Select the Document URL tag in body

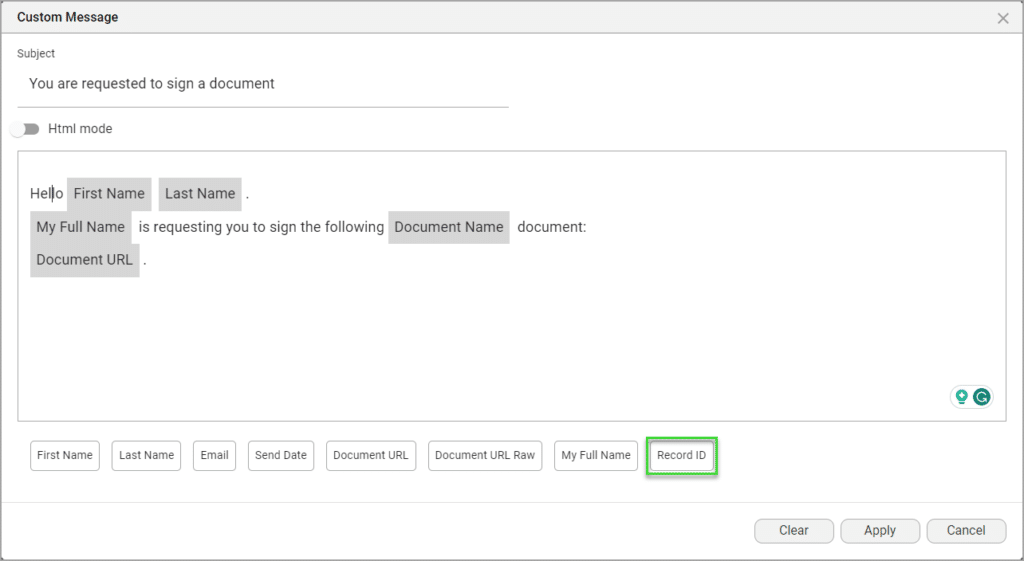[x=84, y=260]
